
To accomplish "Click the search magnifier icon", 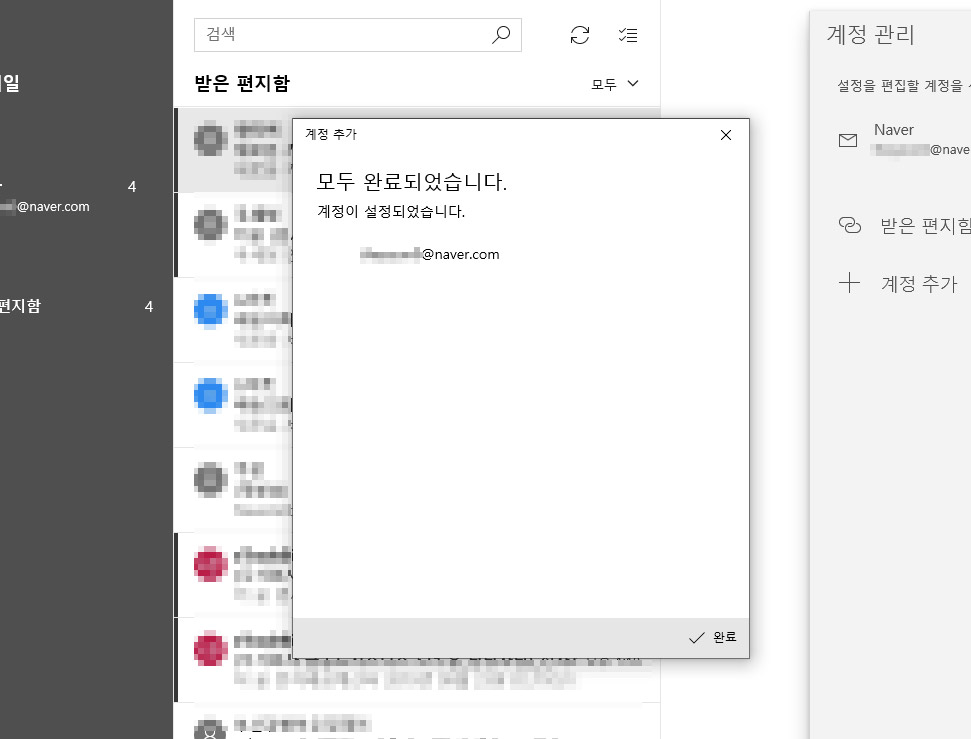I will (500, 35).
